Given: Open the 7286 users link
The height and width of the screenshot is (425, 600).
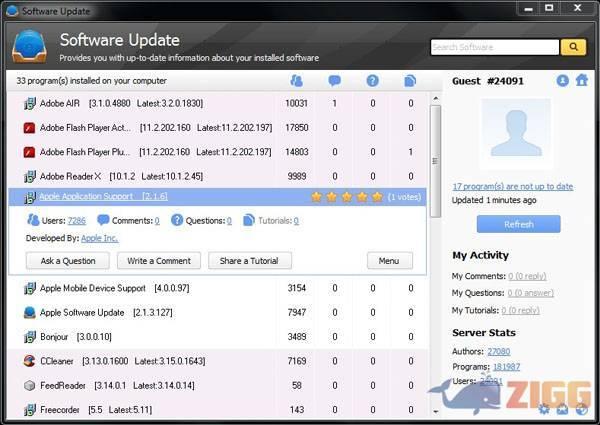Looking at the screenshot, I should tap(77, 221).
